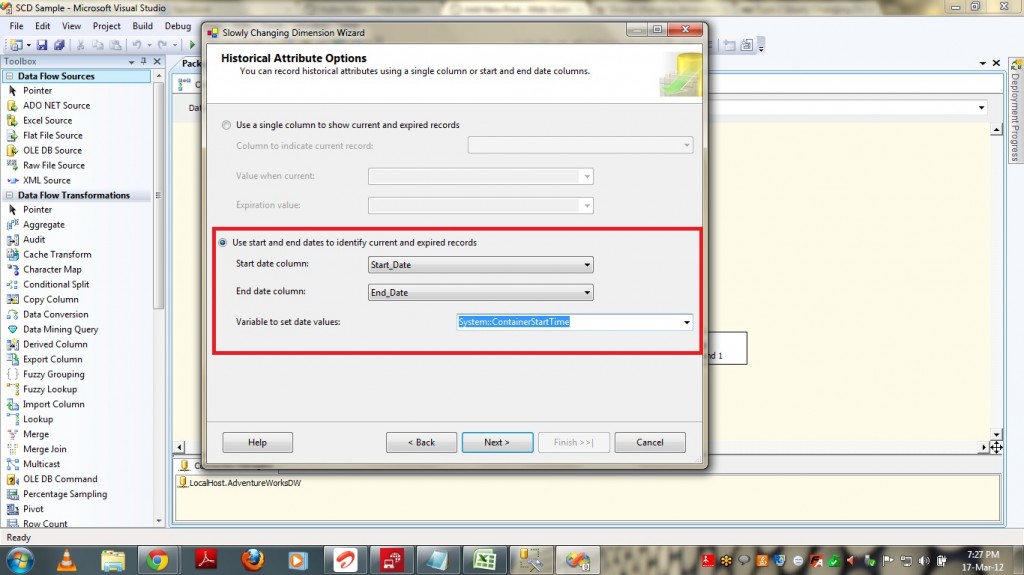This screenshot has height=575, width=1024.
Task: Open the Project menu
Action: pos(106,26)
